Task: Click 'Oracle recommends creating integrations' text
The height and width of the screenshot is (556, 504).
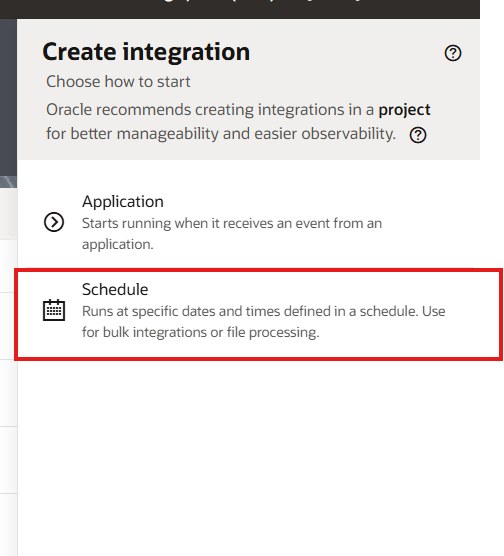Action: (210, 110)
